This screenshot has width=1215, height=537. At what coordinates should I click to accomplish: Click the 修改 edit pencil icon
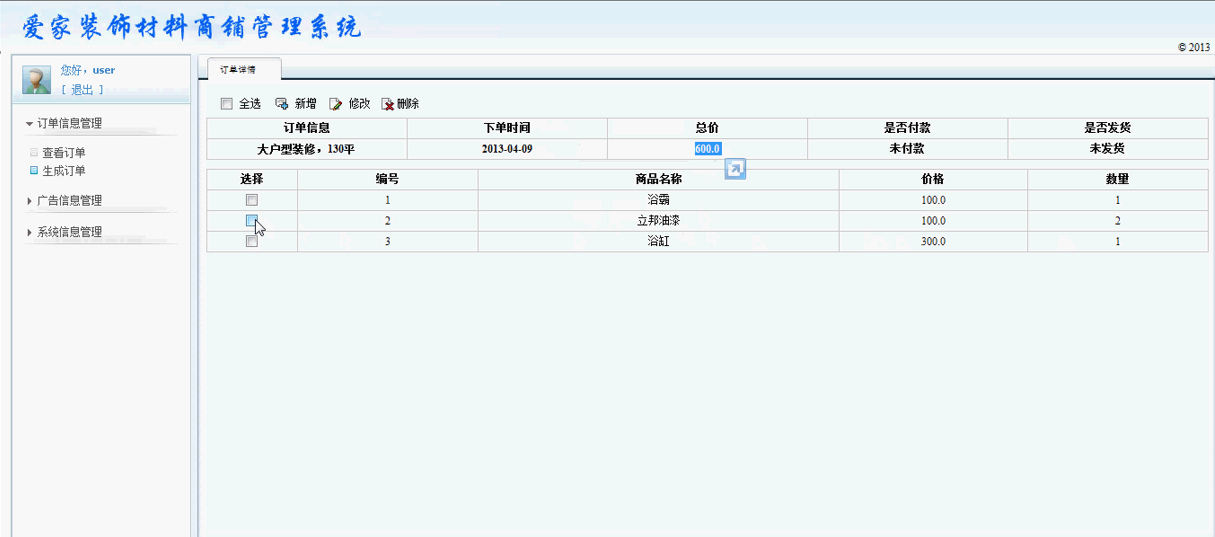(x=336, y=104)
